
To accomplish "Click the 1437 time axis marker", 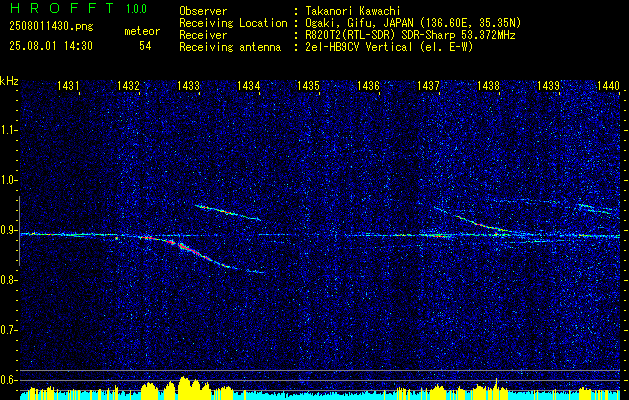I will [x=428, y=85].
